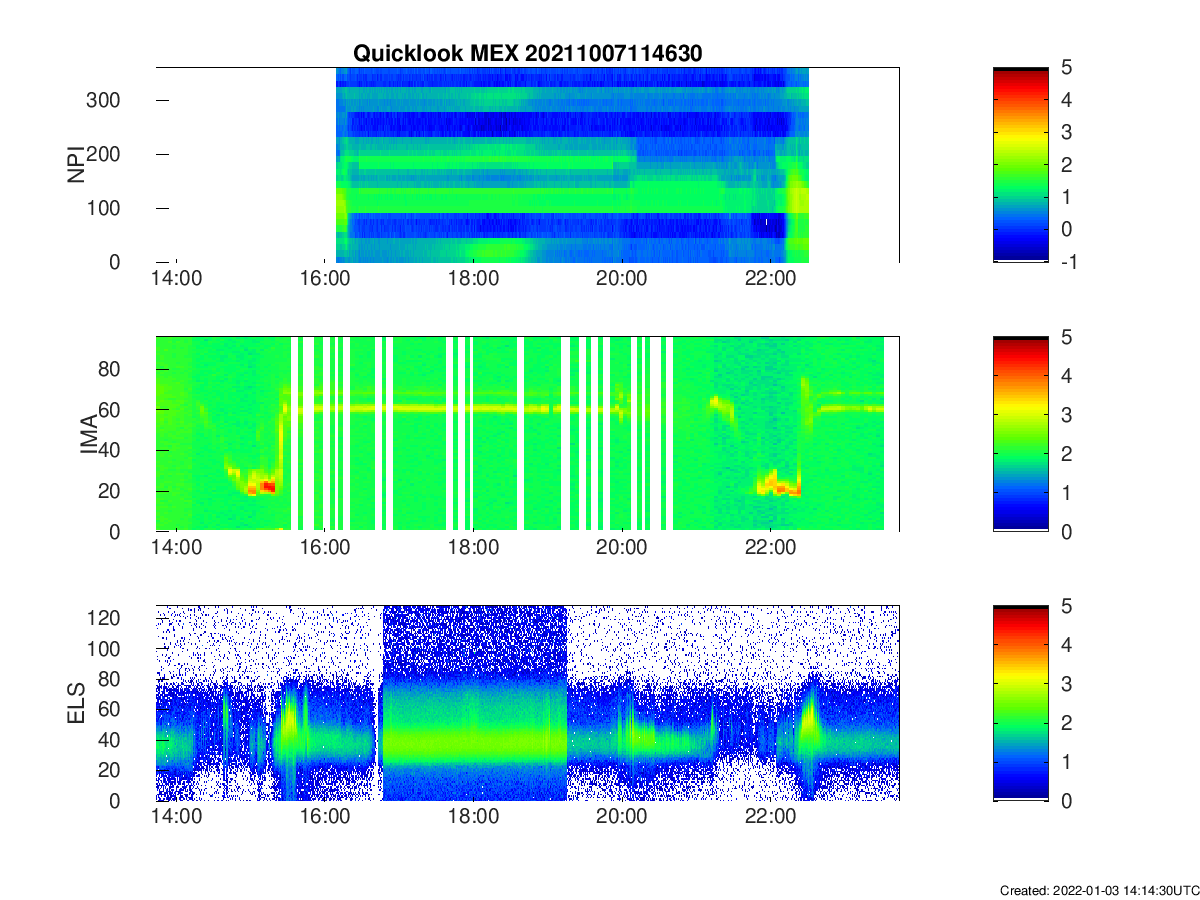Click the 18:00 label under NPI plot
This screenshot has height=900, width=1200.
click(473, 280)
